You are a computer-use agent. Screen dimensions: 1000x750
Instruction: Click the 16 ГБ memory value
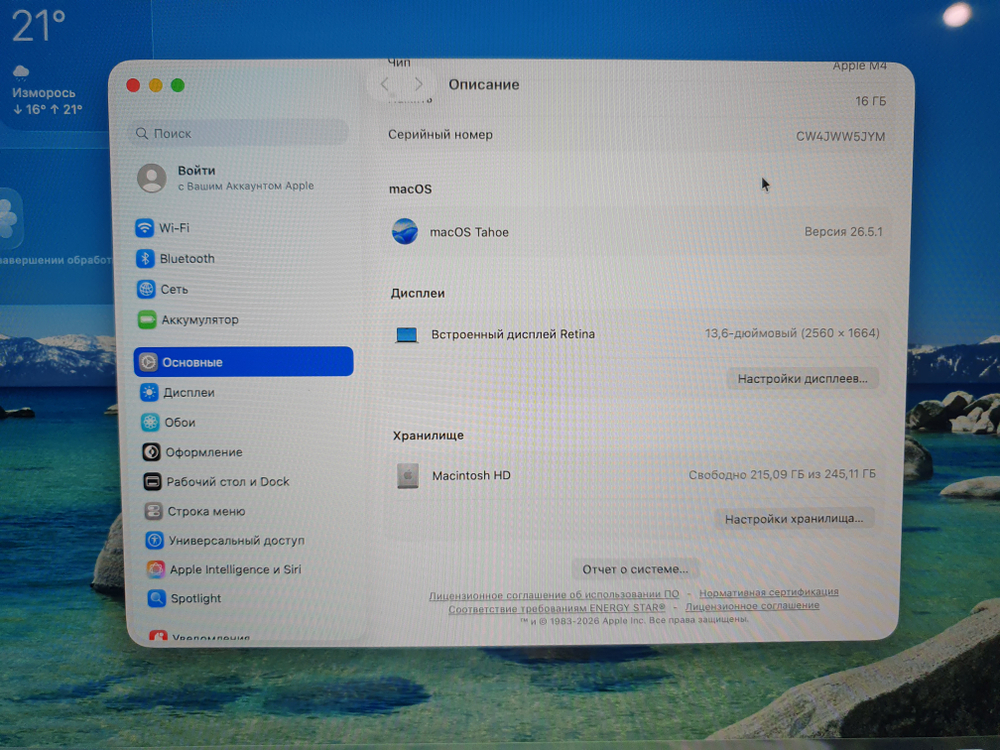pos(871,101)
